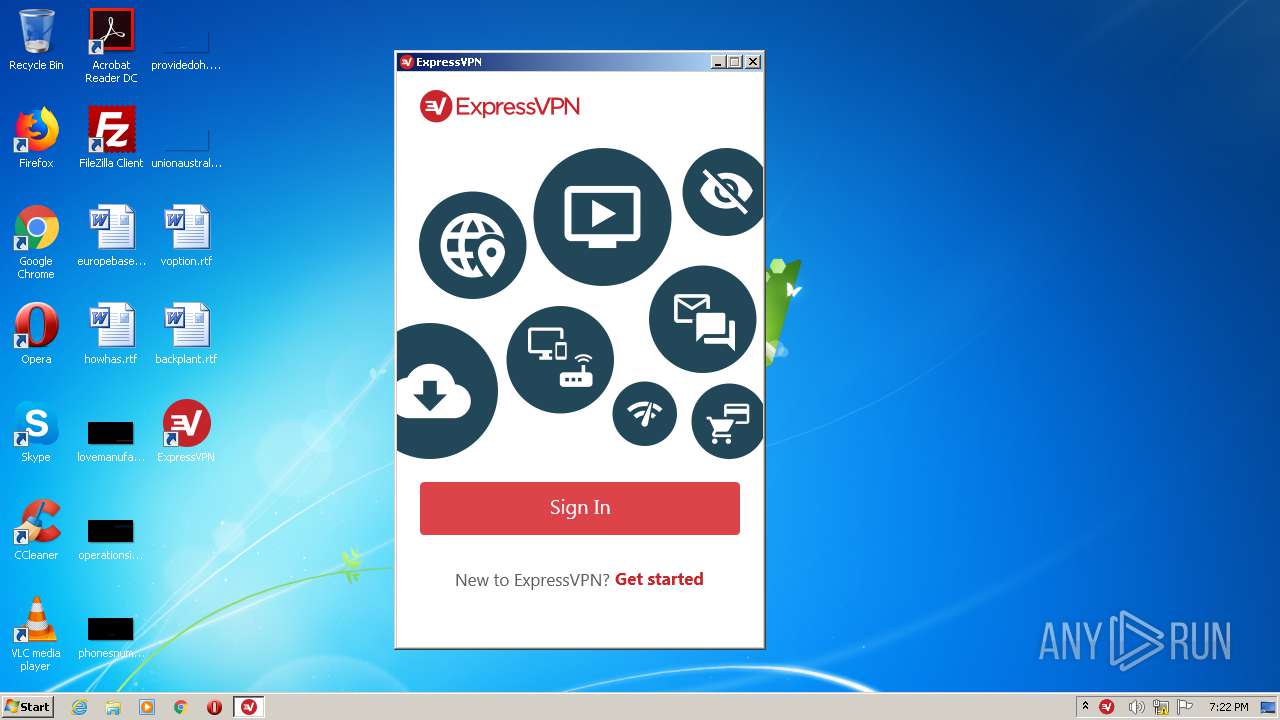This screenshot has width=1280, height=720.
Task: Select the phonesnum file on desktop
Action: (x=111, y=636)
